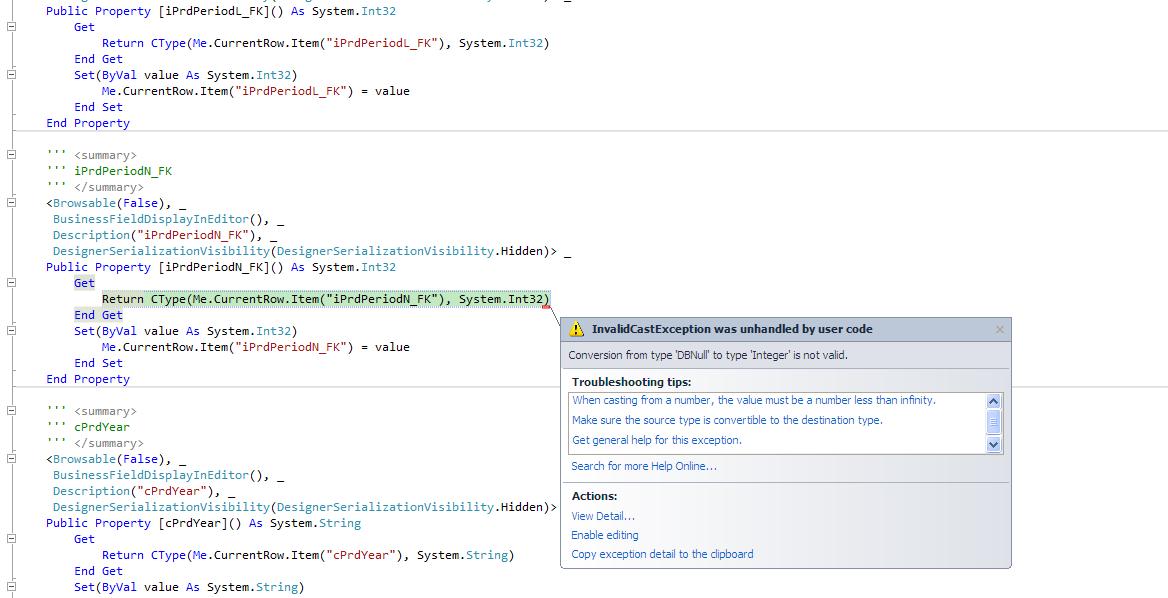1168x598 pixels.
Task: Click the troubleshooting tips scrollbar thumb
Action: click(x=993, y=422)
